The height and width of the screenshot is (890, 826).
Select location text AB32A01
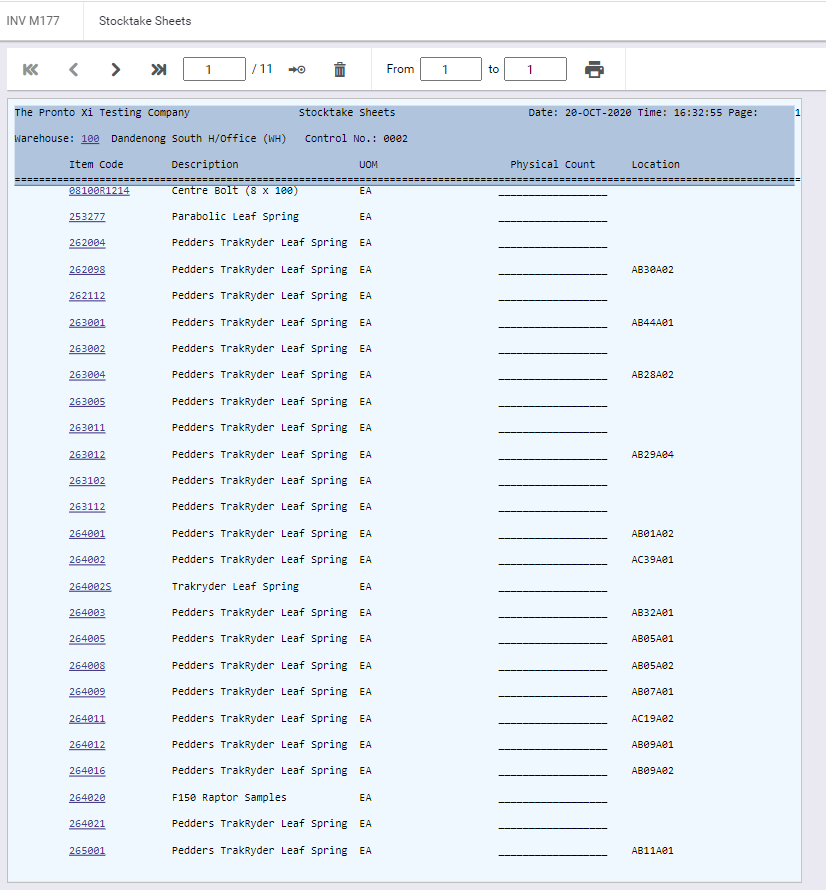[652, 612]
